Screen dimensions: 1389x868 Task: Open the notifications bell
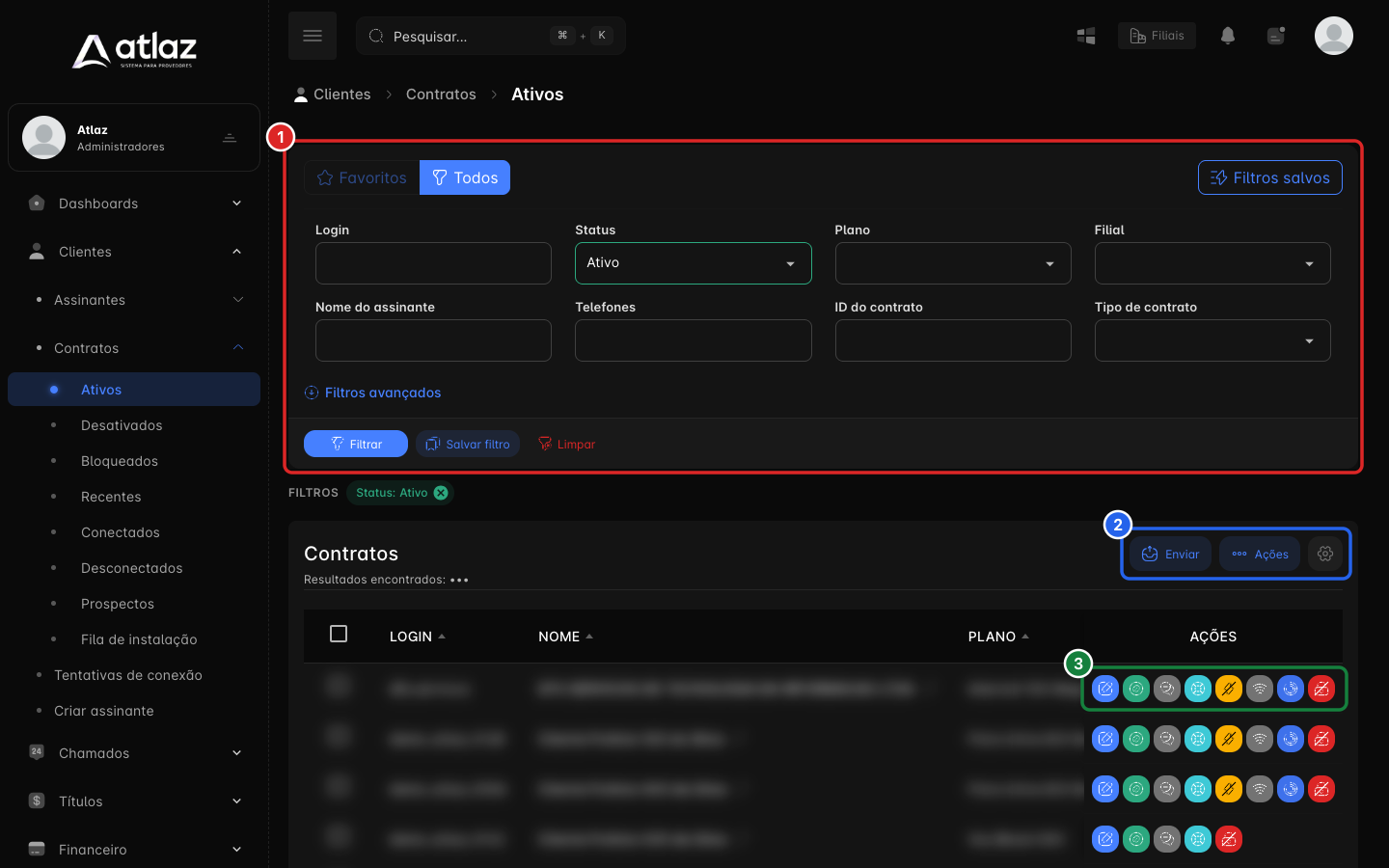click(1228, 36)
